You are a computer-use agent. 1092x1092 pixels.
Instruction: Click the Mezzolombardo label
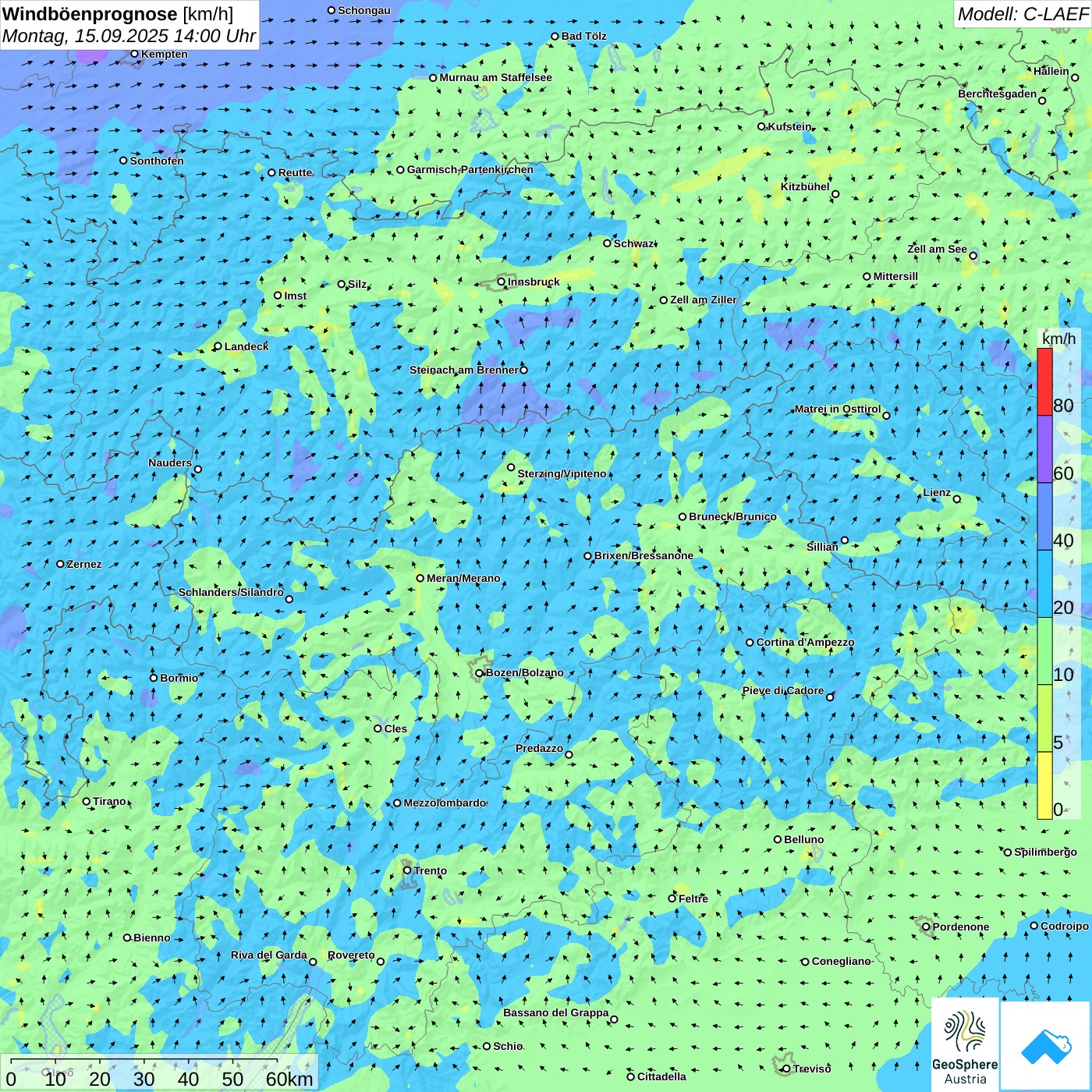coord(445,803)
